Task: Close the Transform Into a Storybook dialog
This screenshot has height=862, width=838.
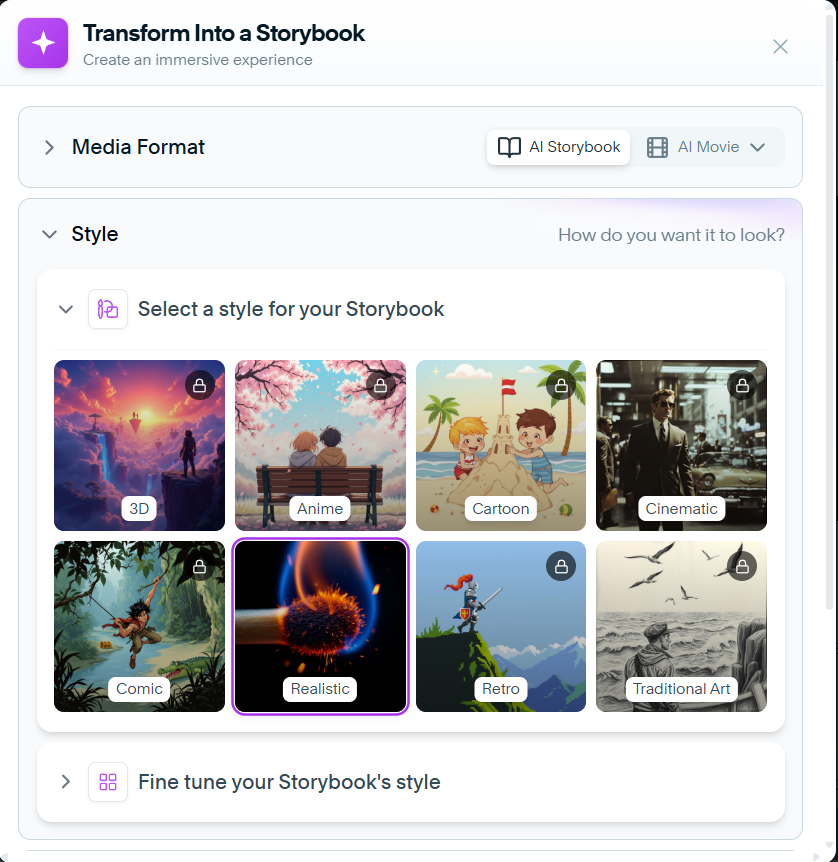Action: pos(780,47)
